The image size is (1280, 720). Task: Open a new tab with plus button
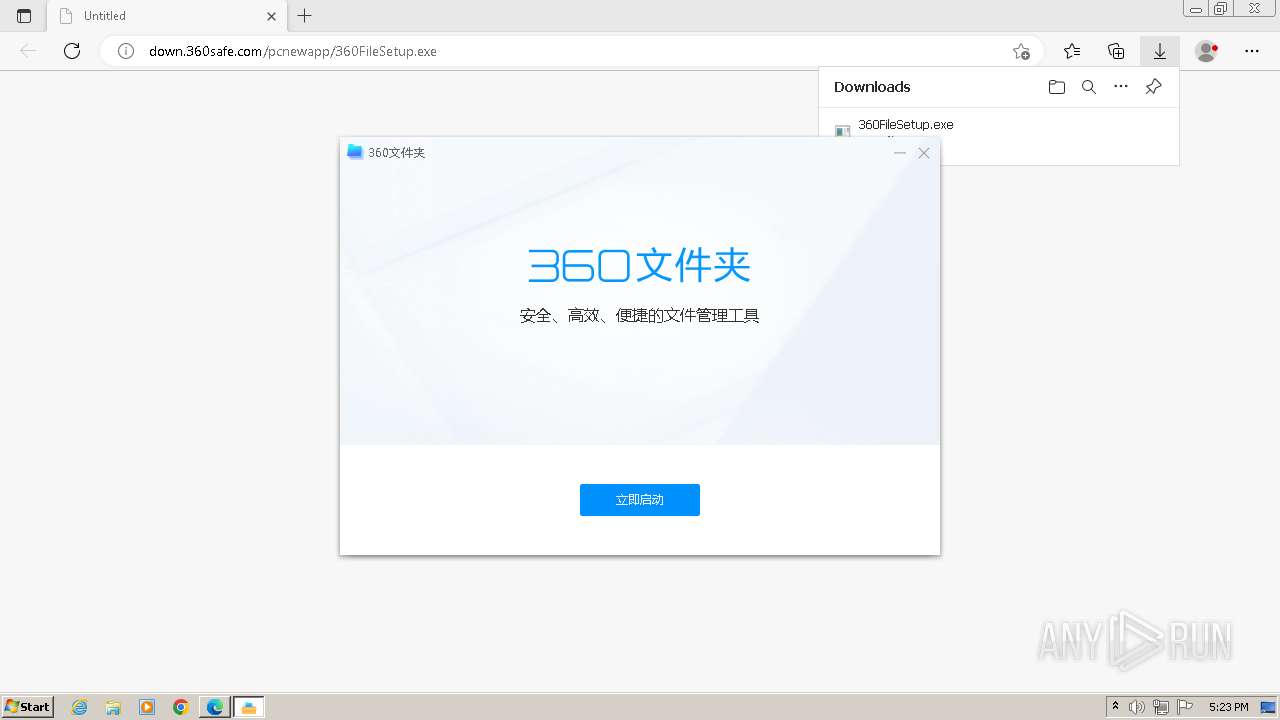[305, 16]
